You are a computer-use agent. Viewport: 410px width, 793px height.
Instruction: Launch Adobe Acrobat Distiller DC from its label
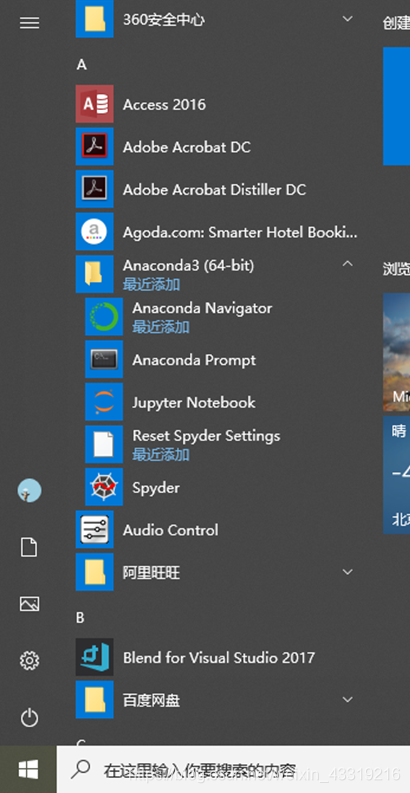coord(214,190)
